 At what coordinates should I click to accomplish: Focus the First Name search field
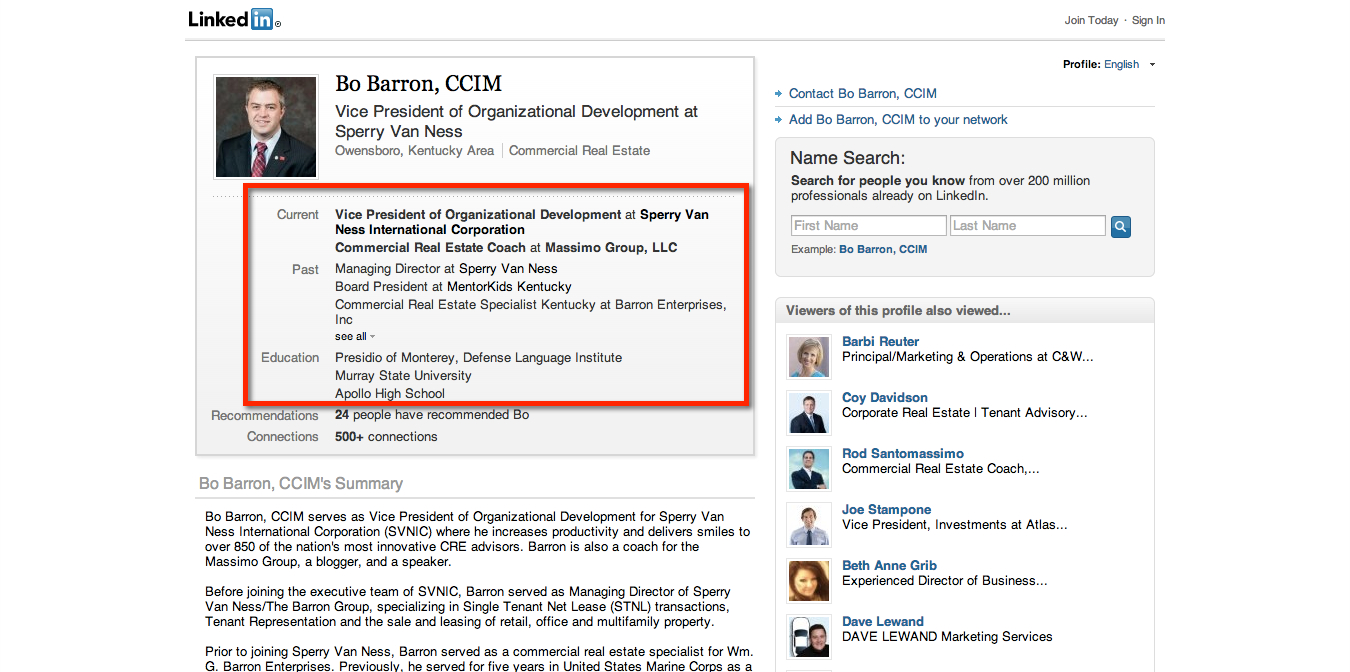868,226
